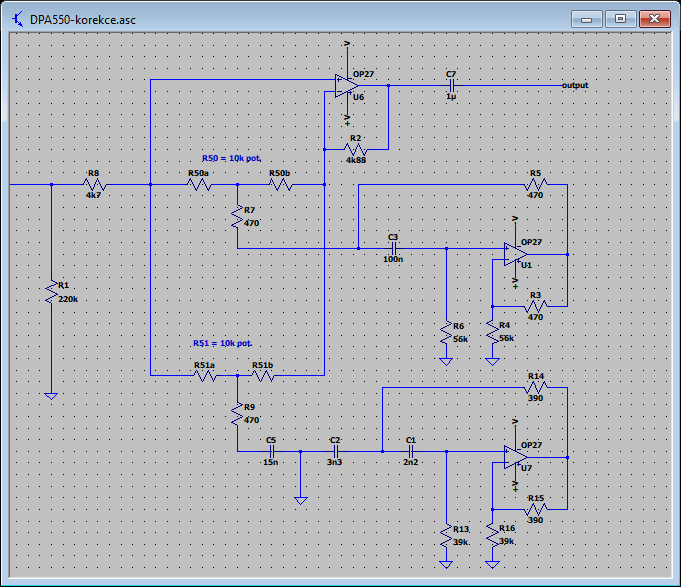Image resolution: width=681 pixels, height=587 pixels.
Task: Select resistor R51a symbol
Action: coord(205,376)
